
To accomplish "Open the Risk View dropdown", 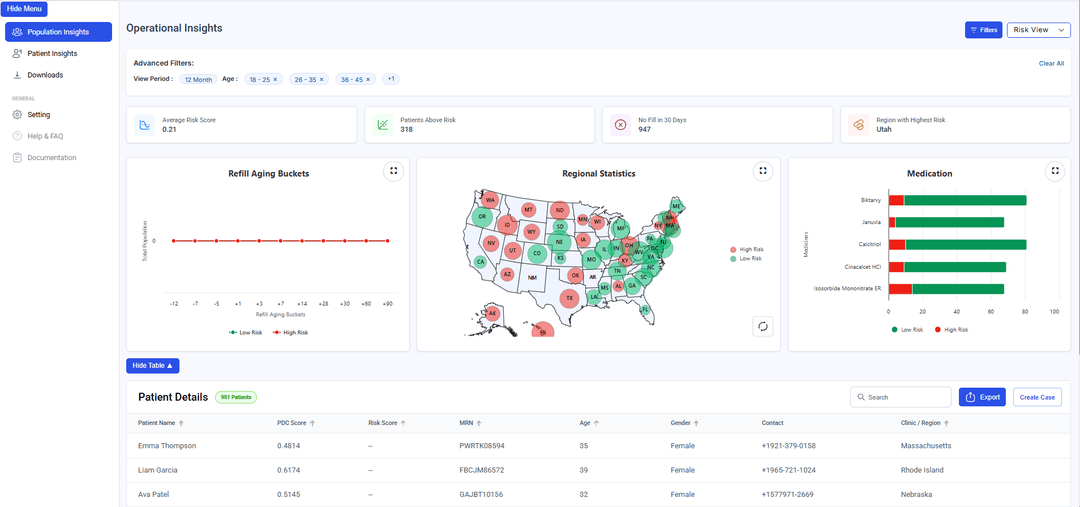I will click(1038, 30).
